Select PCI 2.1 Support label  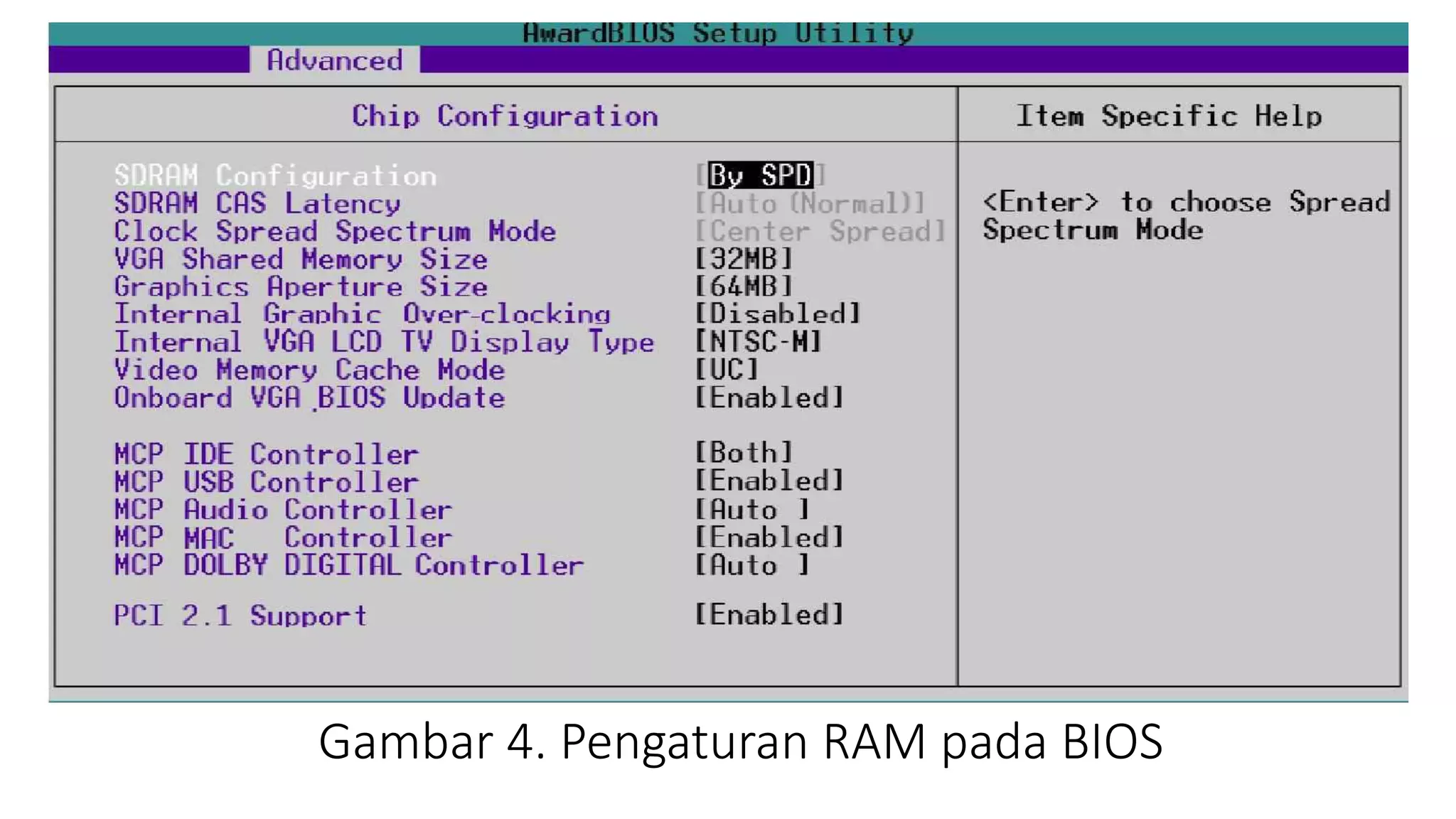240,615
